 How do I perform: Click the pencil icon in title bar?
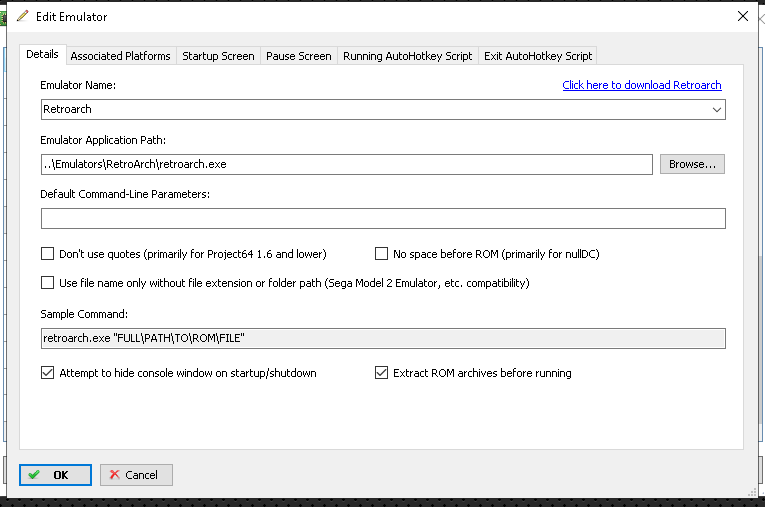[22, 16]
